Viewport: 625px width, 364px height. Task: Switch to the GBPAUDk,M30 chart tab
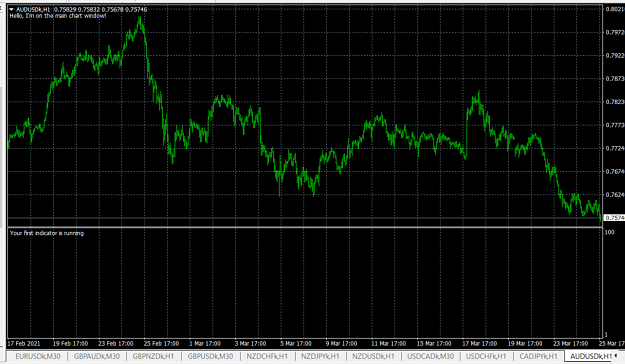(x=97, y=356)
